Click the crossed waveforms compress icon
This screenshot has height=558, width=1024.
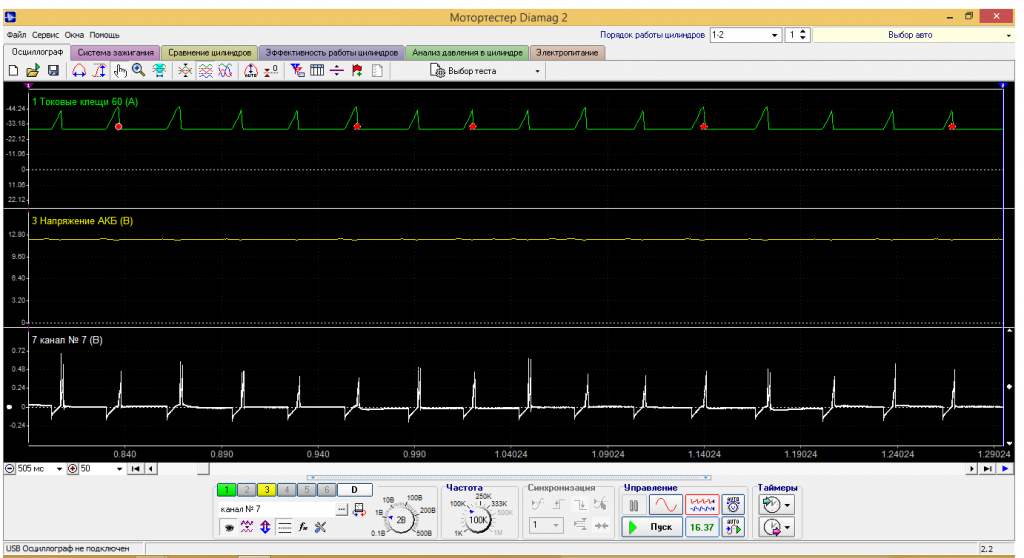(x=185, y=71)
